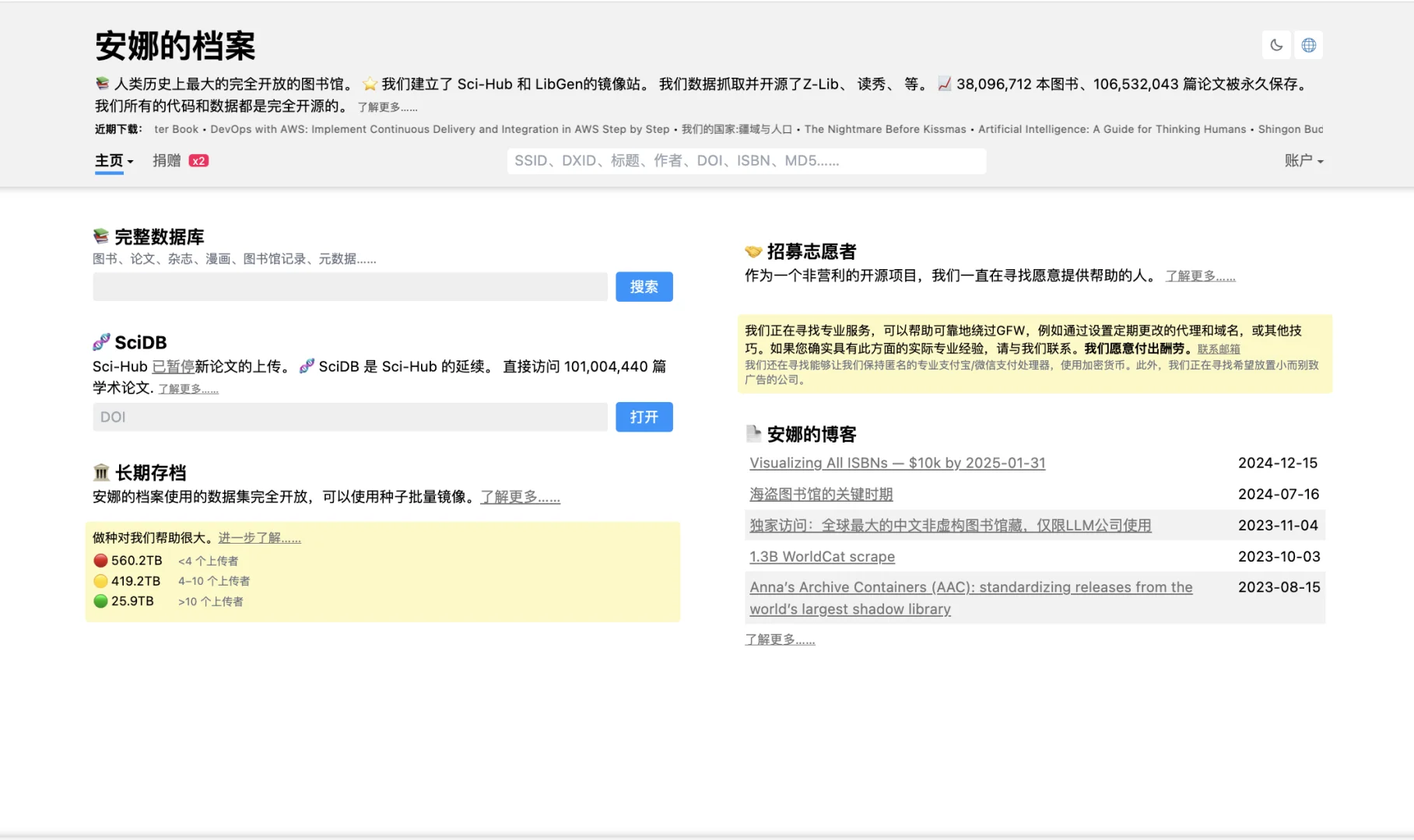Click the 搜索 button
The image size is (1414, 840).
coord(644,287)
